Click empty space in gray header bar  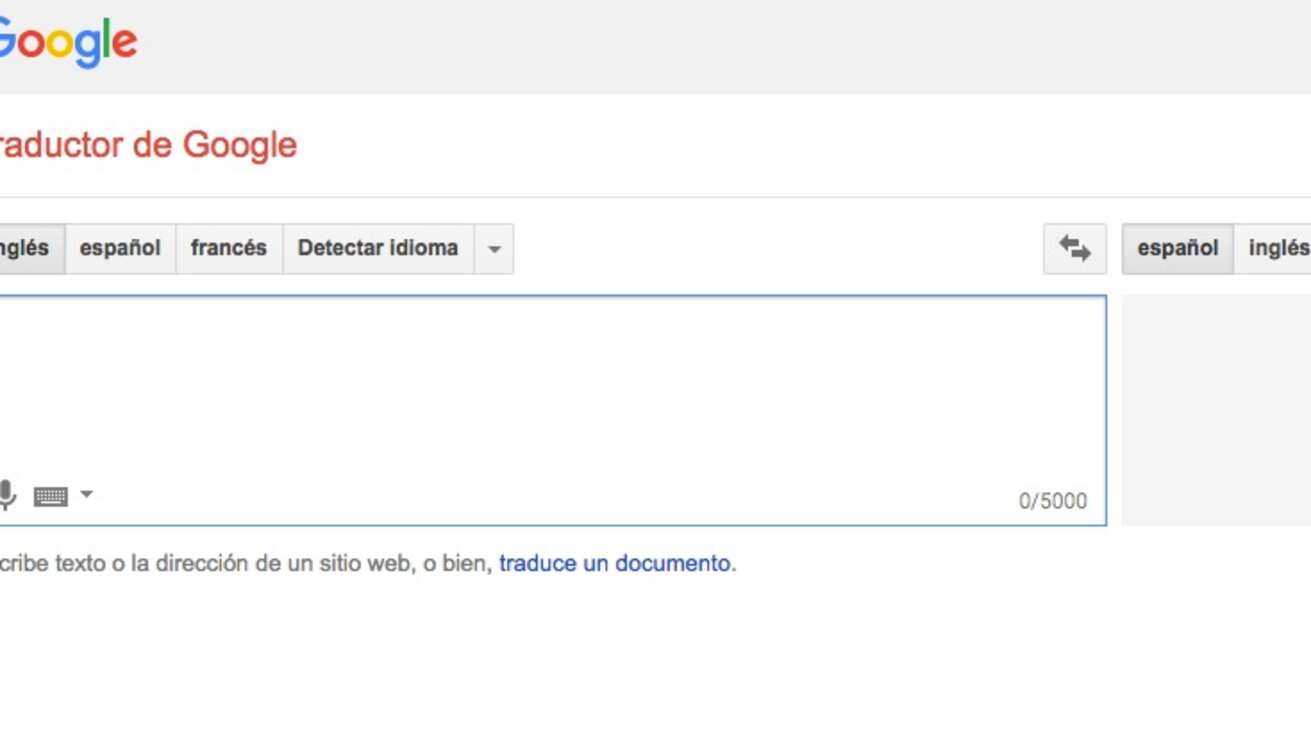coord(700,45)
